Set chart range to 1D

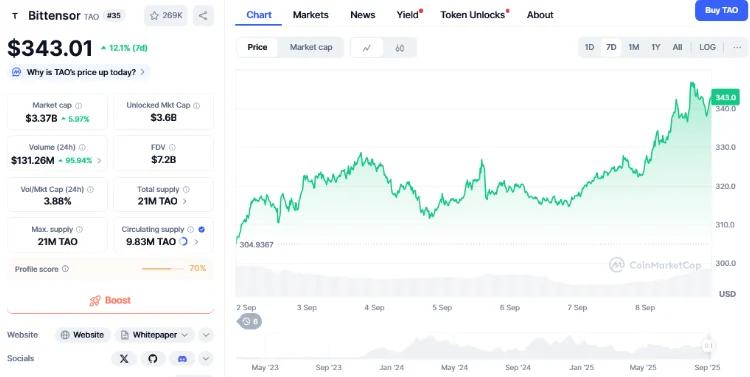589,47
